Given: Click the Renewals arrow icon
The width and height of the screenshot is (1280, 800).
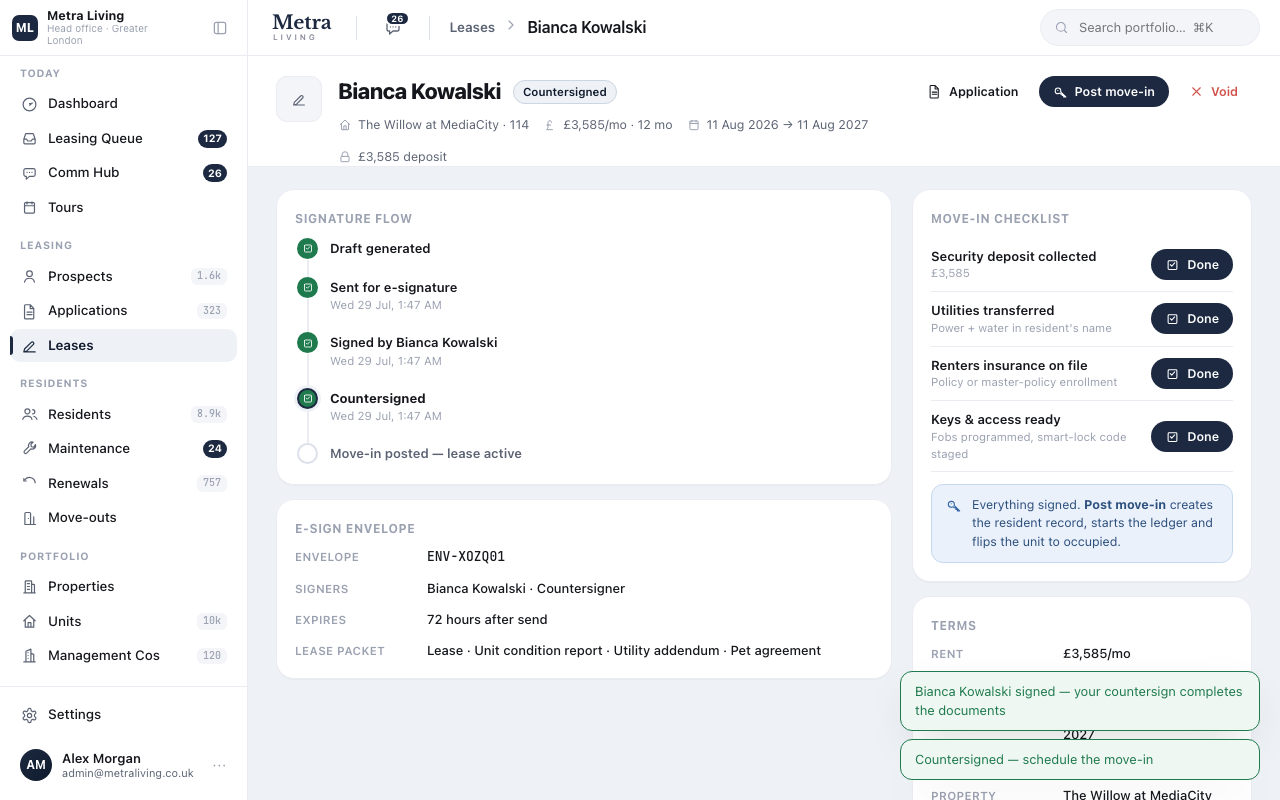Looking at the screenshot, I should click(30, 484).
